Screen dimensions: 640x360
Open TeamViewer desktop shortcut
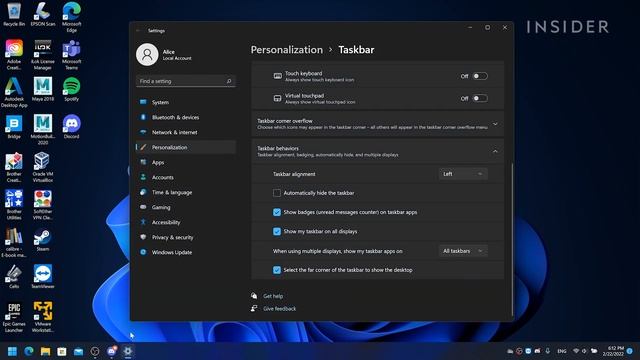(42, 277)
